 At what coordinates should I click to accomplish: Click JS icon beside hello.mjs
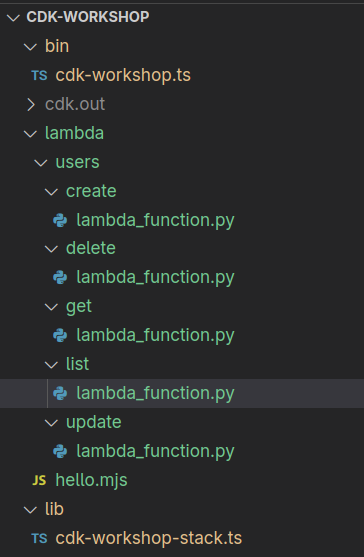pos(39,481)
